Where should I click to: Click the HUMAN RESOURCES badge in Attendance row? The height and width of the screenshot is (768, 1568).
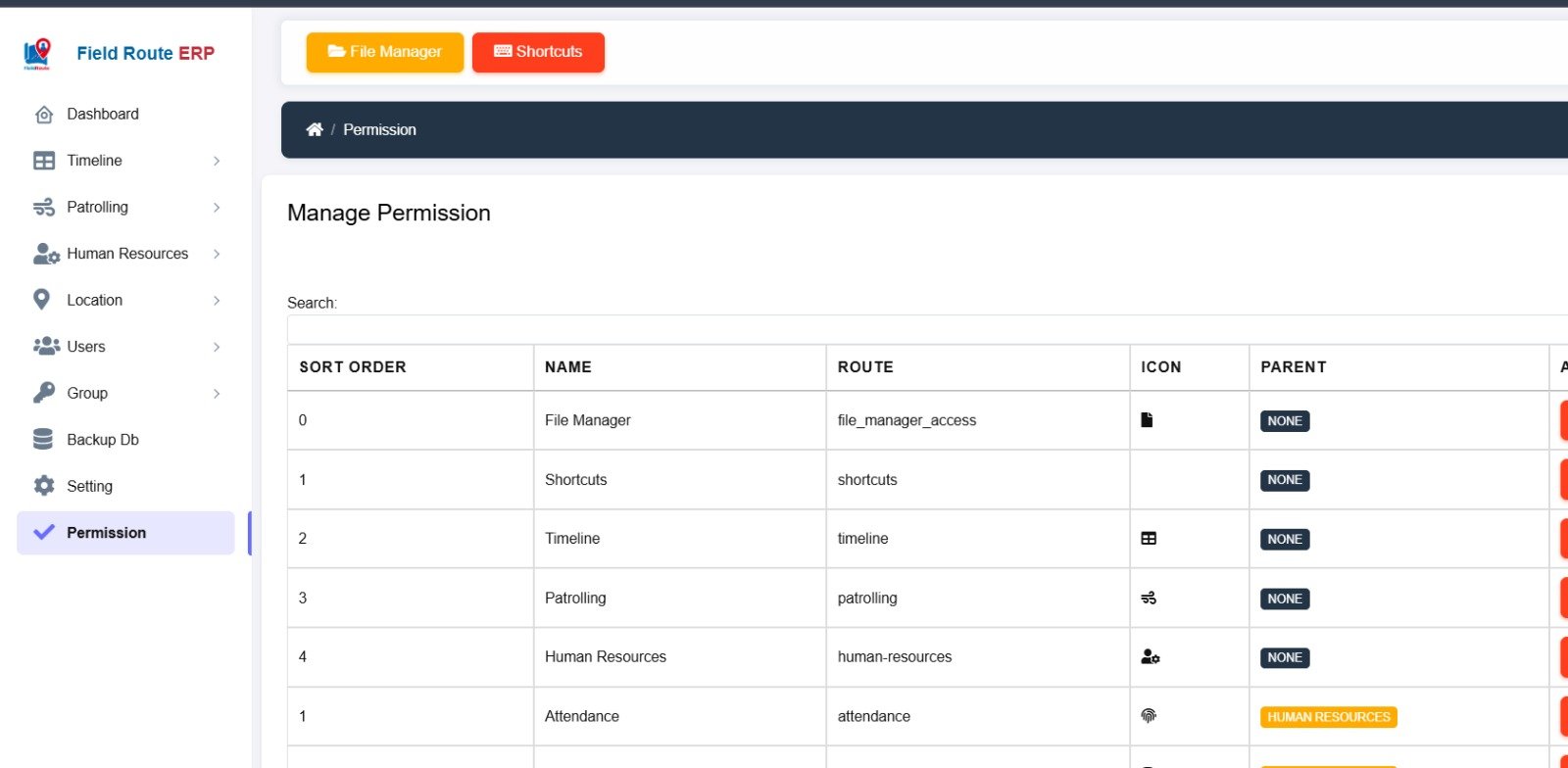coord(1329,717)
